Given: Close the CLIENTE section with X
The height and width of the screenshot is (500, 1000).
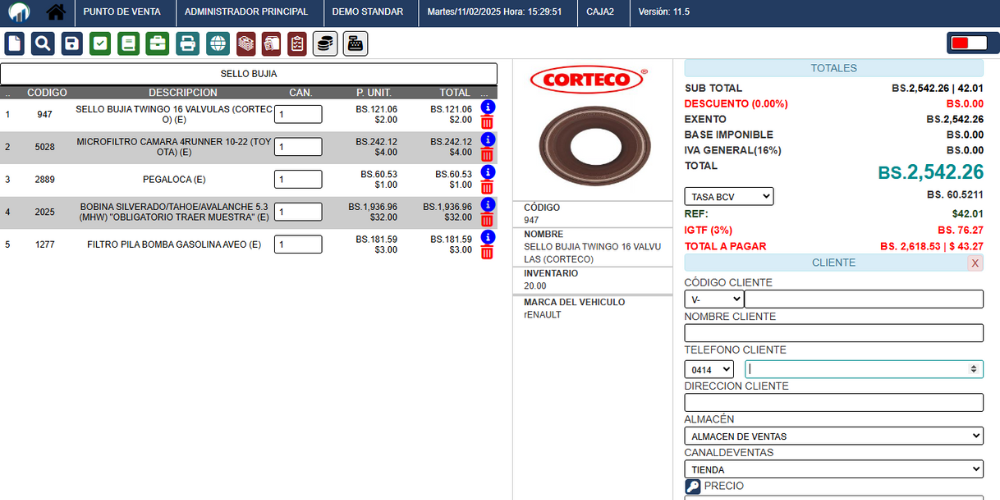Looking at the screenshot, I should click(x=975, y=263).
